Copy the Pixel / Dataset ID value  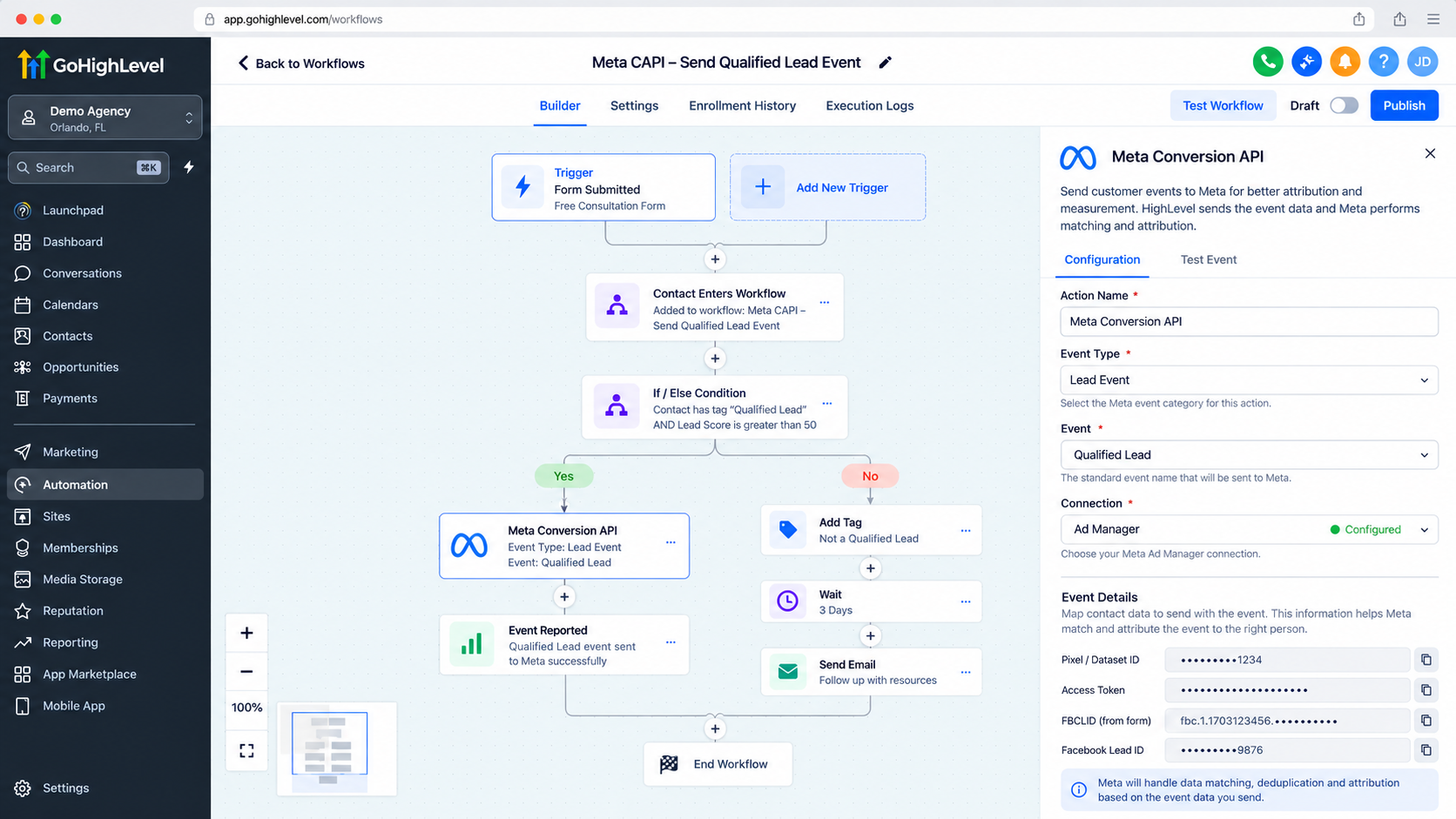pyautogui.click(x=1426, y=660)
